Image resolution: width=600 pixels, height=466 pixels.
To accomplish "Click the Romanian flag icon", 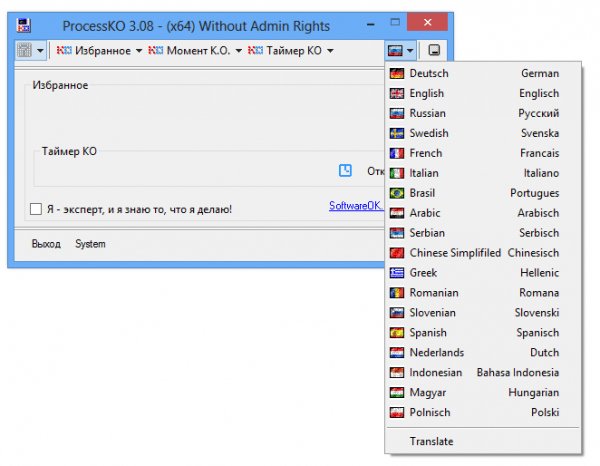I will click(397, 293).
